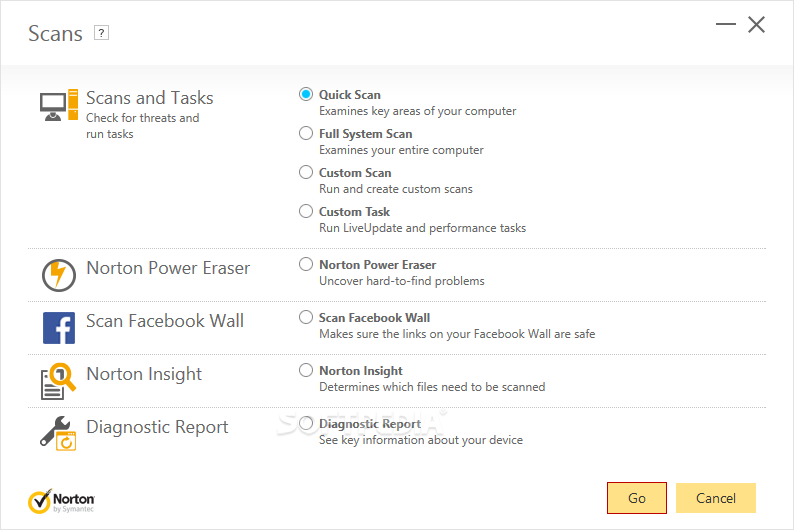The height and width of the screenshot is (530, 794).
Task: Click 'Determines which files need to be scanned'
Action: click(x=432, y=387)
